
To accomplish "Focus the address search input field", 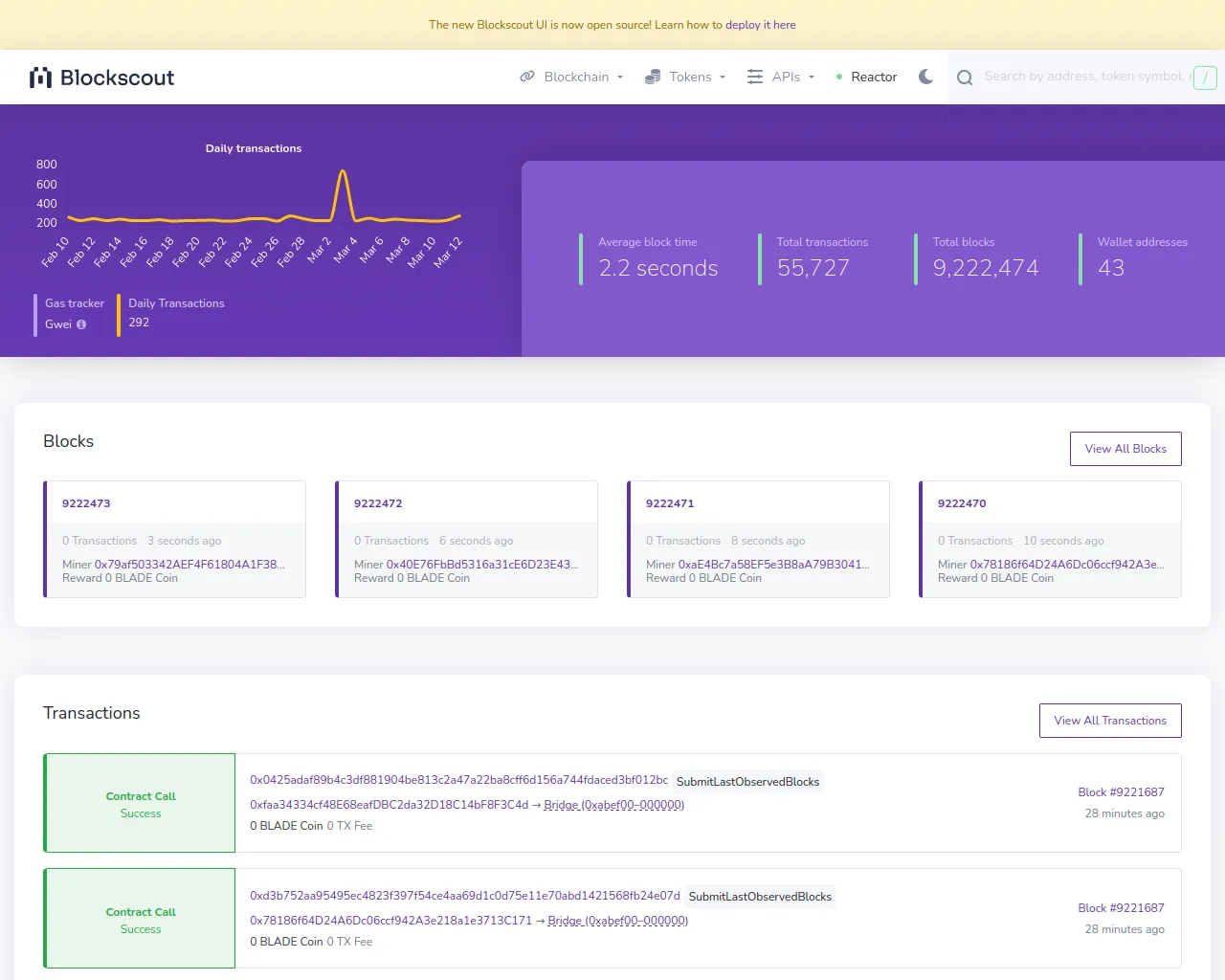I will click(1085, 77).
